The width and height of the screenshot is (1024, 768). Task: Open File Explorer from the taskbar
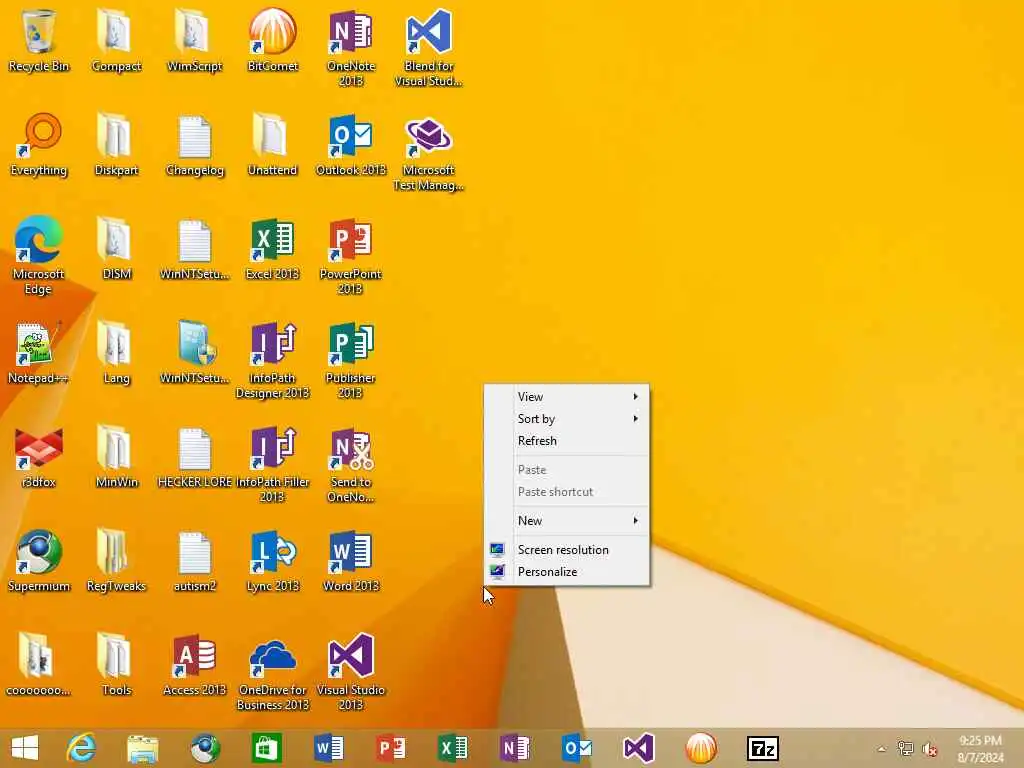coord(142,748)
